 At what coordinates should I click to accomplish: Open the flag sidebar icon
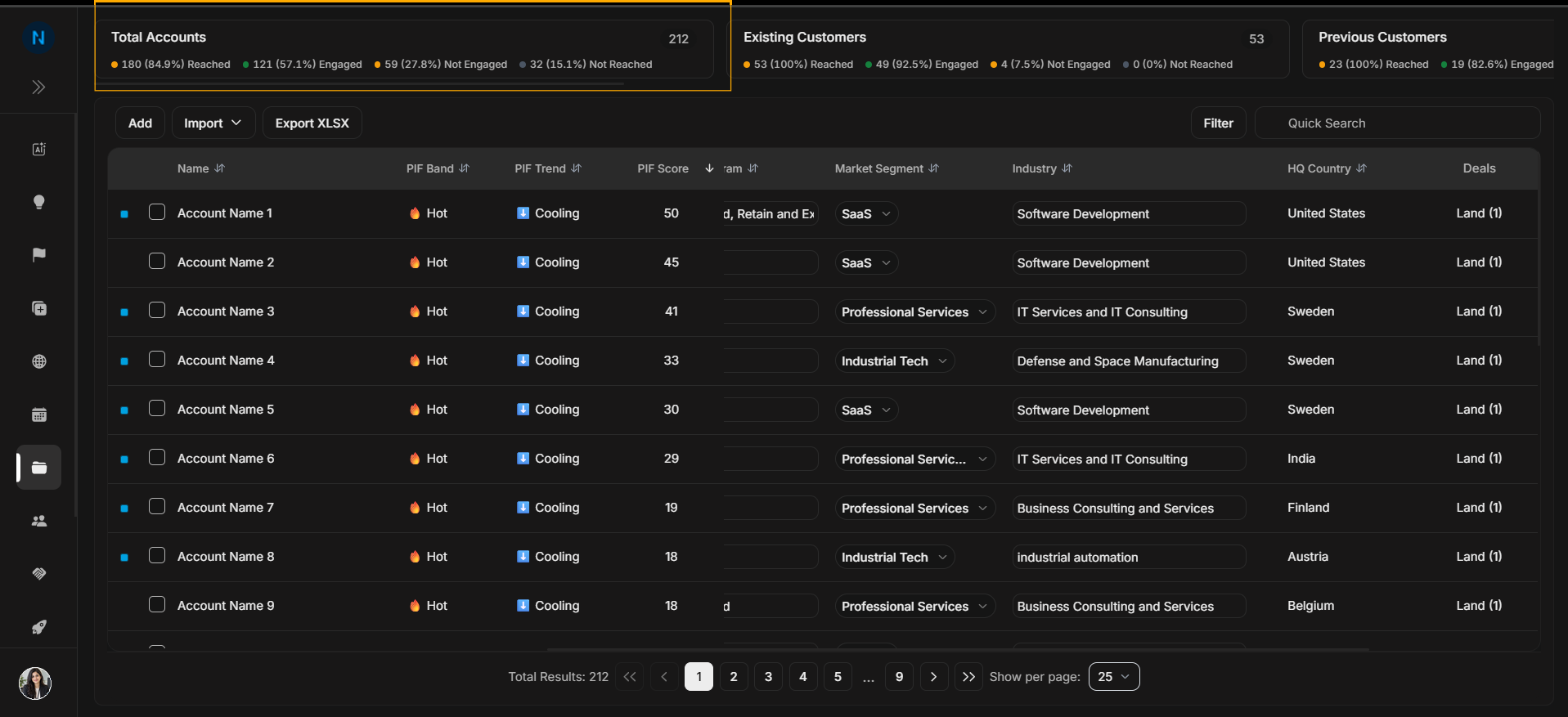click(38, 255)
